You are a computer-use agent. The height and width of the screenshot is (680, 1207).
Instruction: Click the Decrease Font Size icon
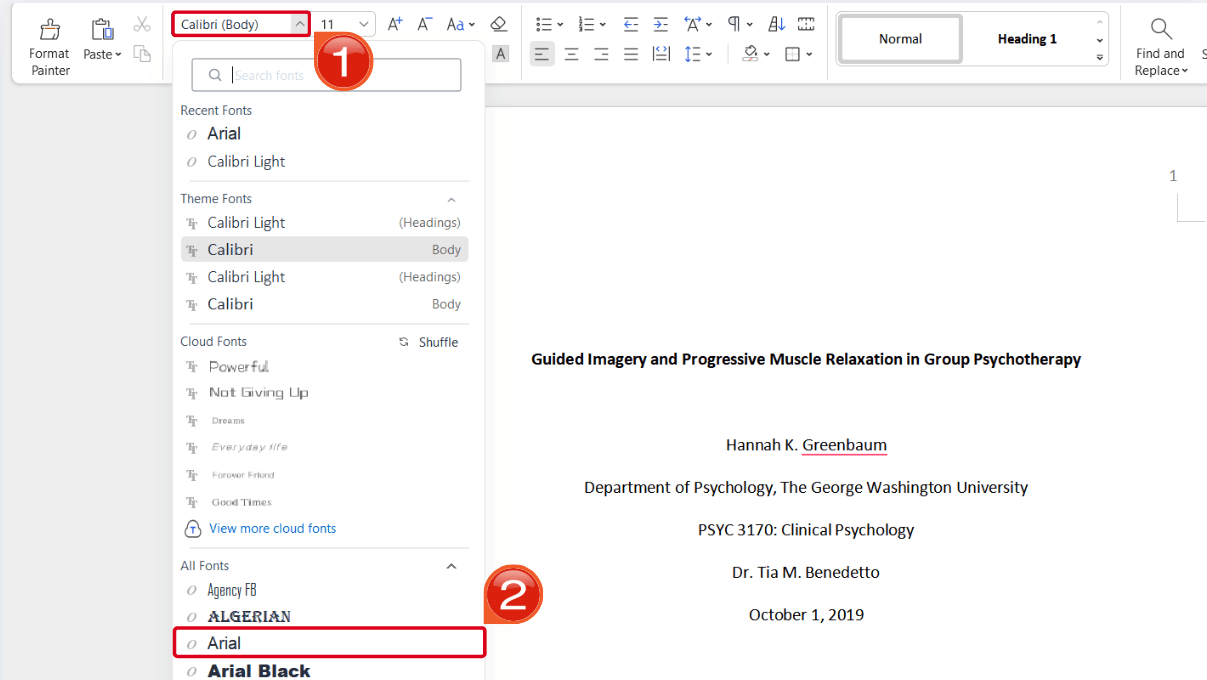point(425,24)
